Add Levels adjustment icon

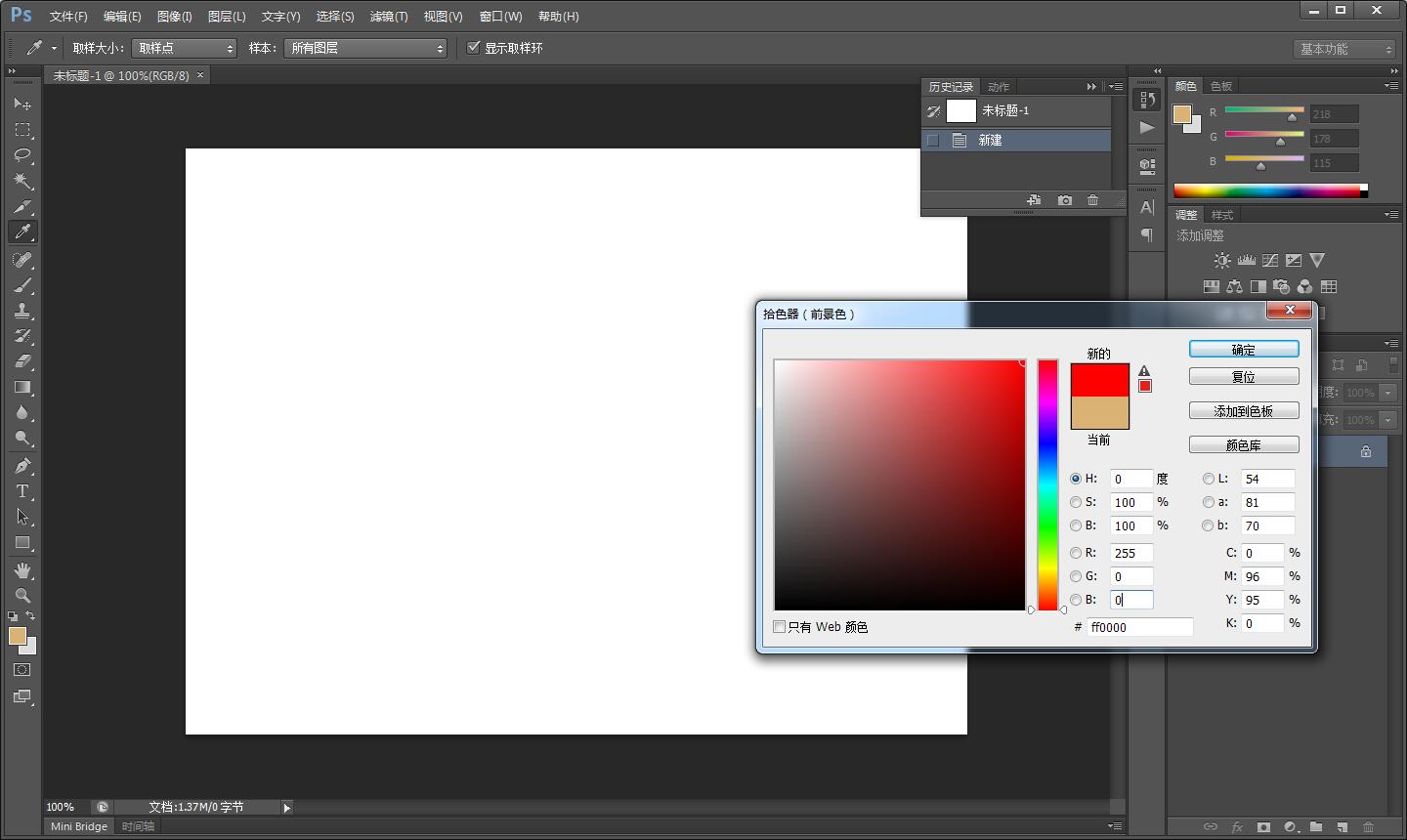click(1246, 261)
